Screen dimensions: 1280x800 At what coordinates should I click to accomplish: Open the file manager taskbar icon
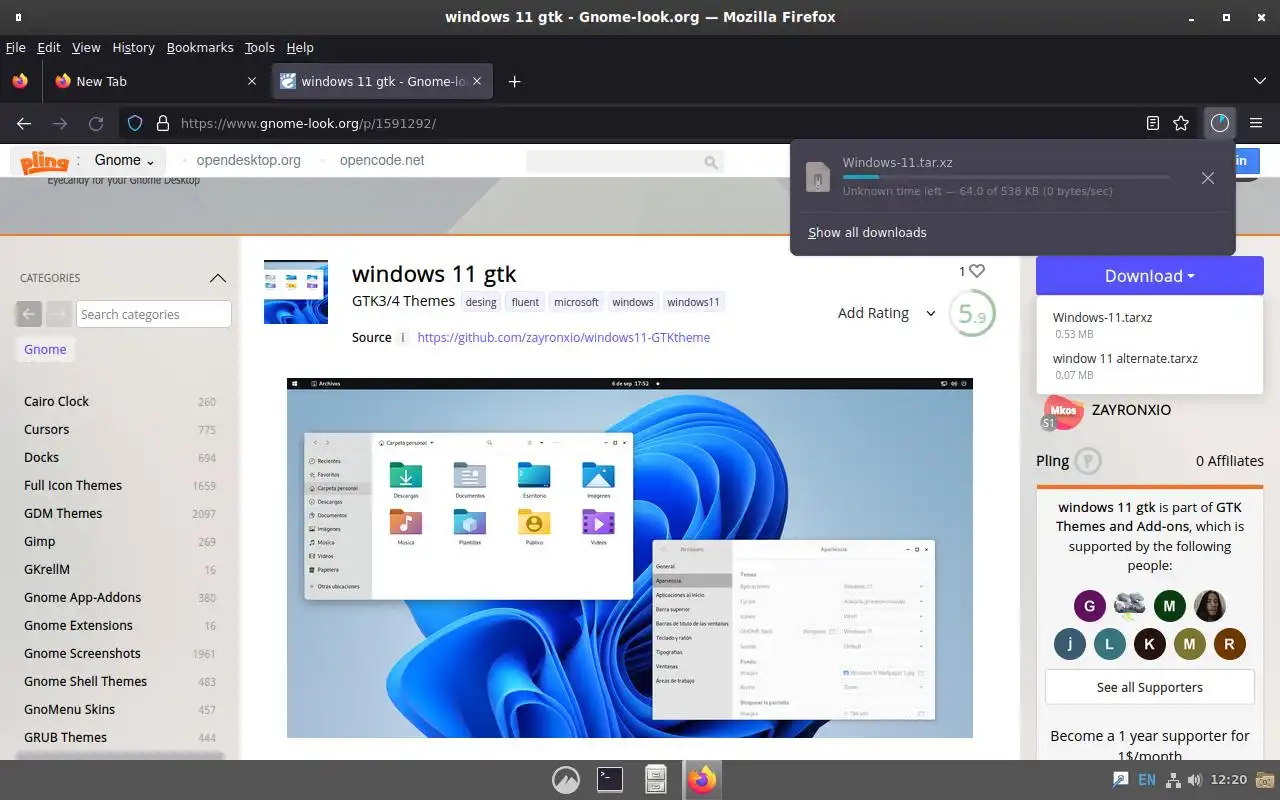point(656,779)
